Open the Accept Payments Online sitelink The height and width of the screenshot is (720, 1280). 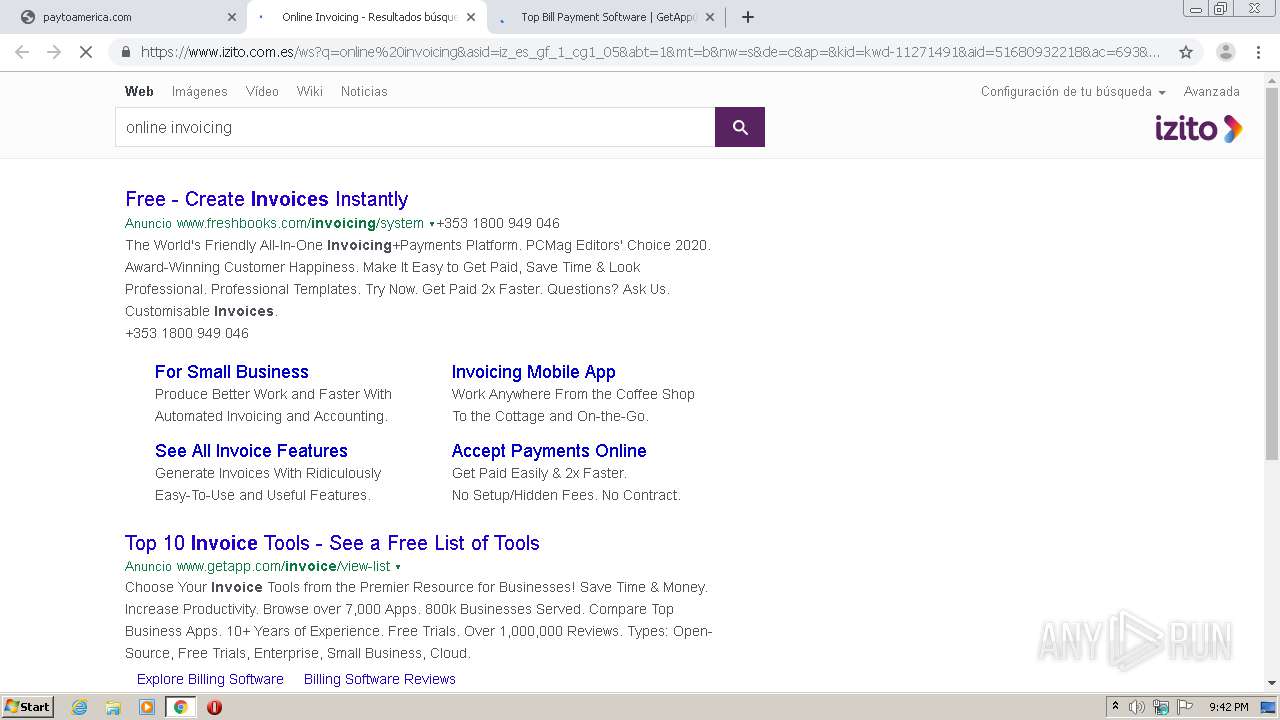549,451
